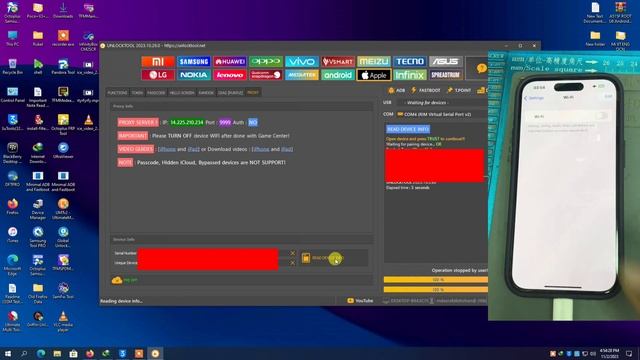The width and height of the screenshot is (640, 360).
Task: Open the USB devices dropdown
Action: tap(443, 103)
